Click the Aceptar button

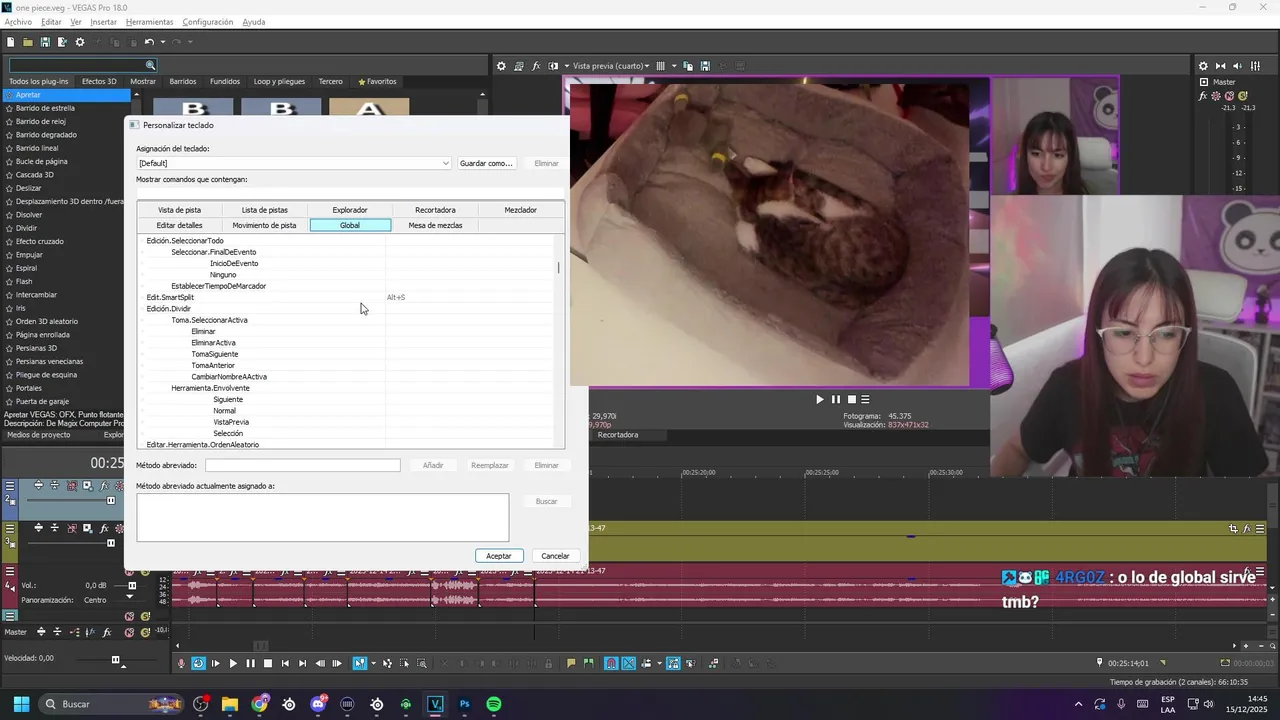click(x=499, y=556)
